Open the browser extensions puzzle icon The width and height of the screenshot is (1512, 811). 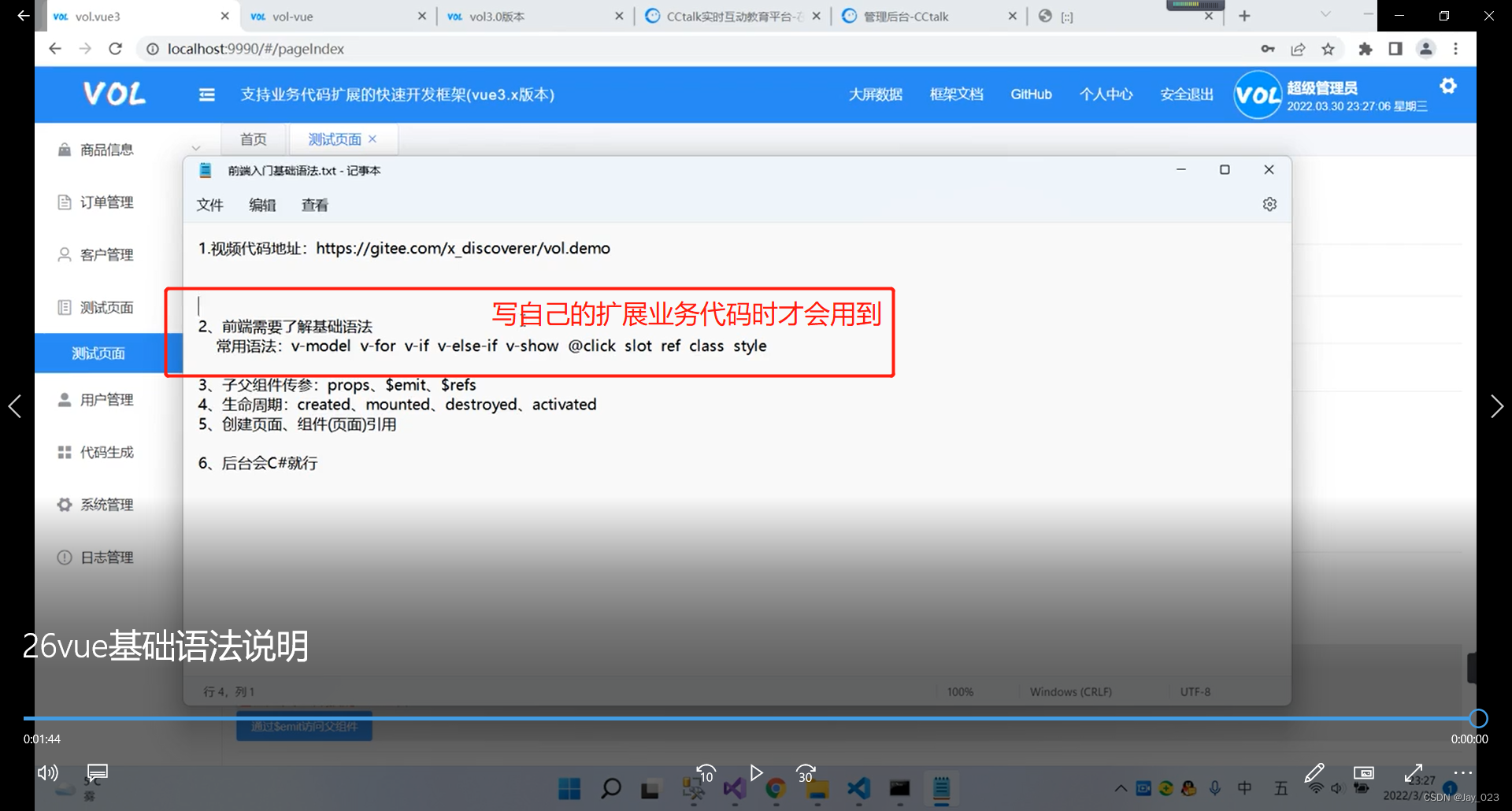1366,49
